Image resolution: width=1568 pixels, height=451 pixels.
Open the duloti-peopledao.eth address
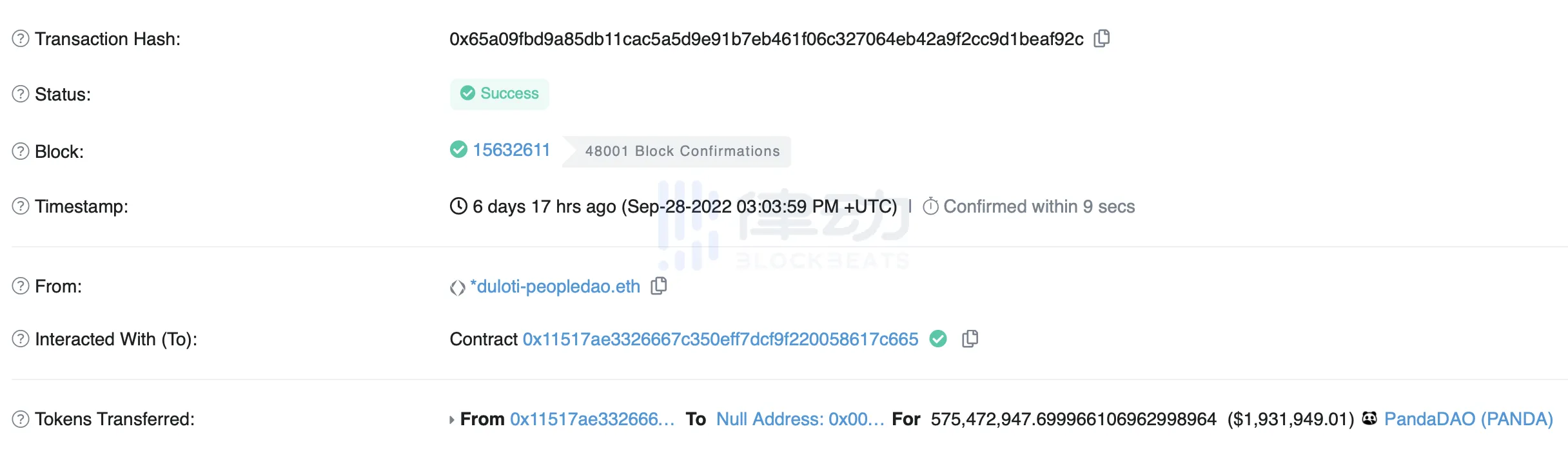[555, 287]
